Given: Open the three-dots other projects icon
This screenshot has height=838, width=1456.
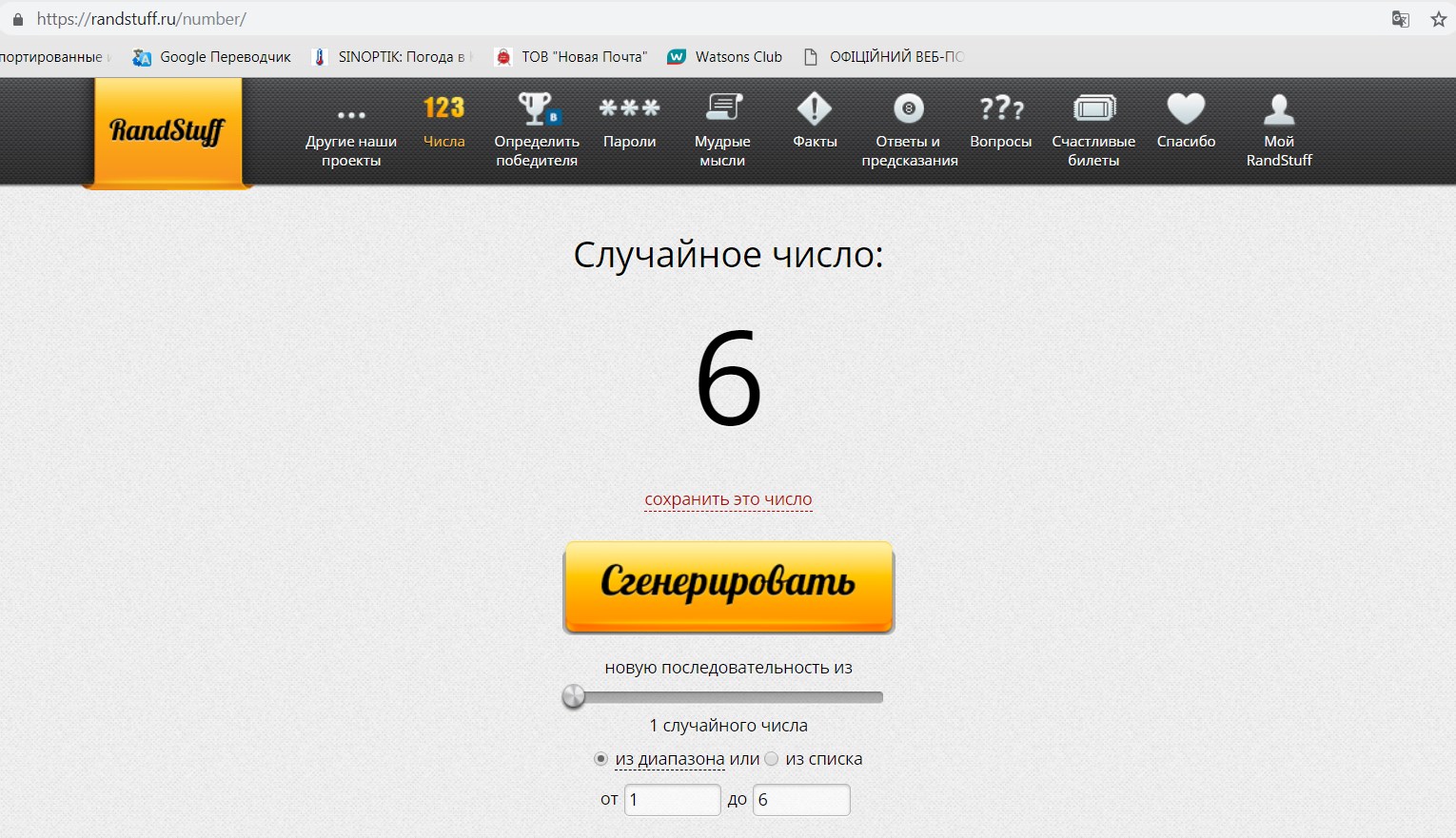Looking at the screenshot, I should click(x=351, y=114).
